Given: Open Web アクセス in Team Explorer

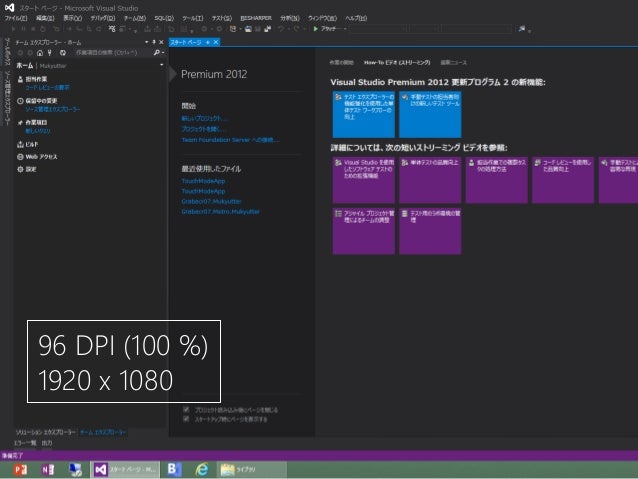Looking at the screenshot, I should [x=40, y=157].
